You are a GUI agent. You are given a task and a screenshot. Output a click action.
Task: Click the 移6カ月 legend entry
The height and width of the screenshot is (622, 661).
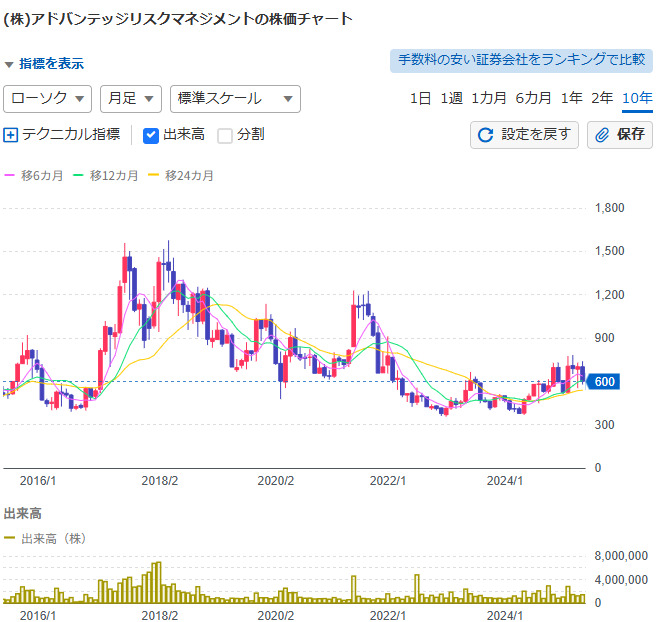[34, 175]
